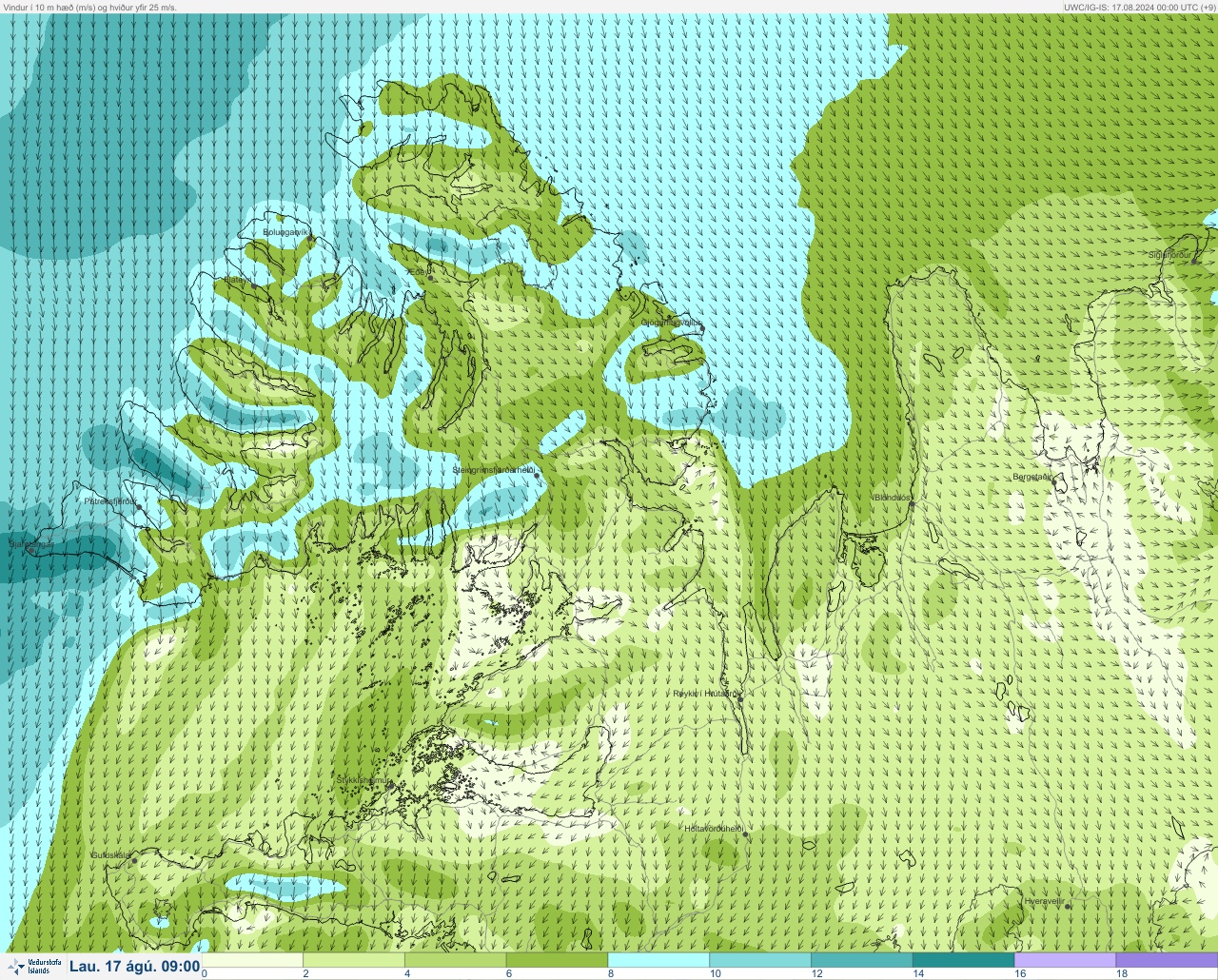
Task: Click the legend value 16
Action: coord(1020,973)
